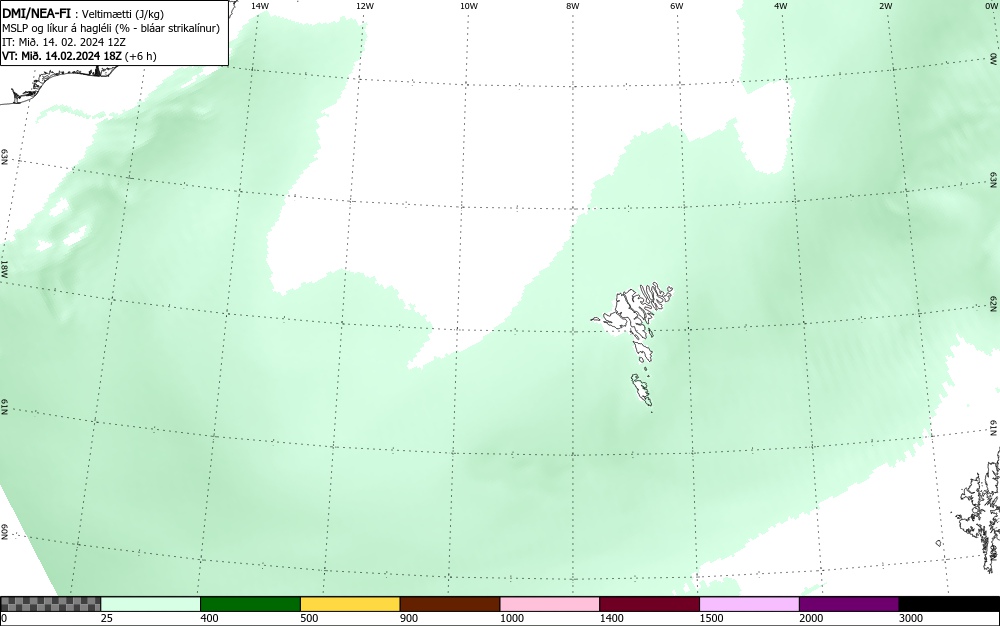This screenshot has width=1000, height=626.
Task: Click the 0W longitude label at top right
Action: [x=991, y=6]
